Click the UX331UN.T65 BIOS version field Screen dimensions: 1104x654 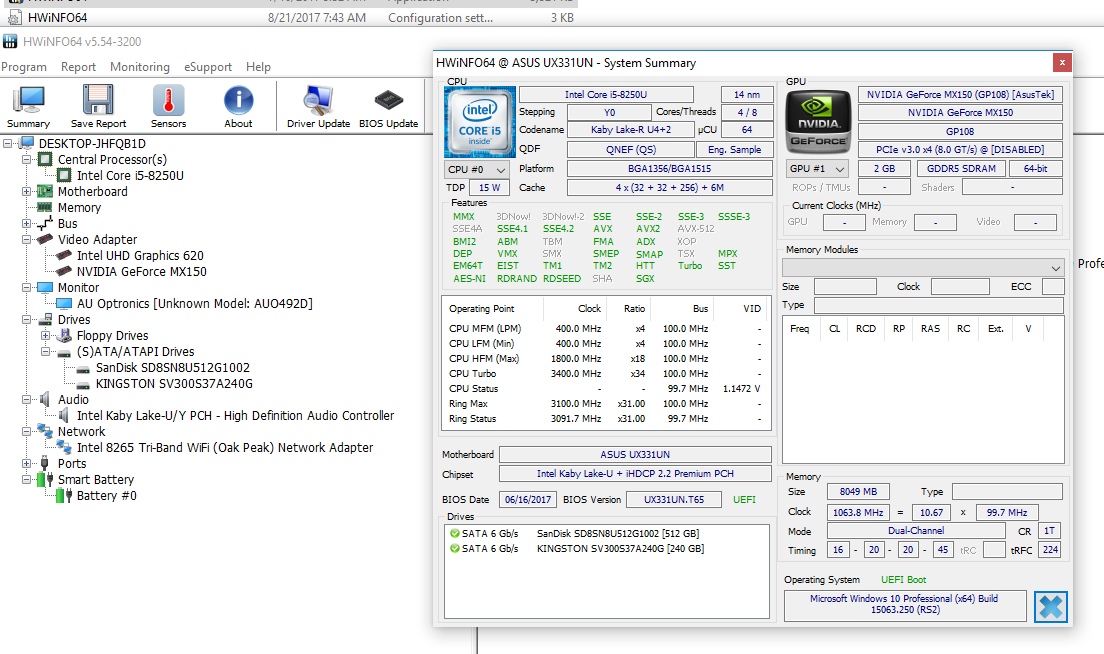674,499
